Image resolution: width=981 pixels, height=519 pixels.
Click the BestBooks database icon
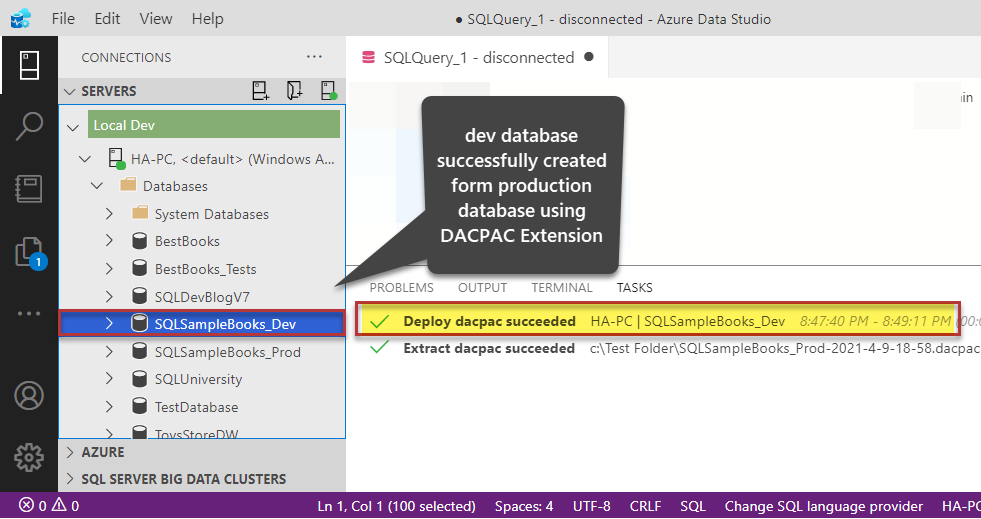pyautogui.click(x=140, y=241)
